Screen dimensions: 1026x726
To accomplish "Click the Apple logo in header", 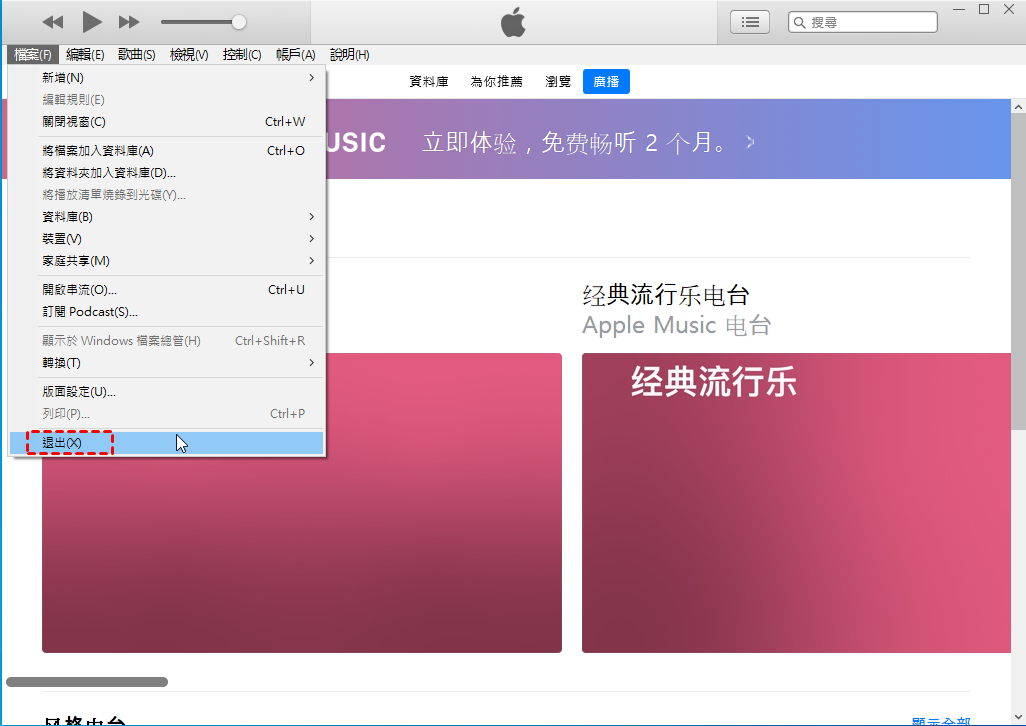I will click(513, 22).
